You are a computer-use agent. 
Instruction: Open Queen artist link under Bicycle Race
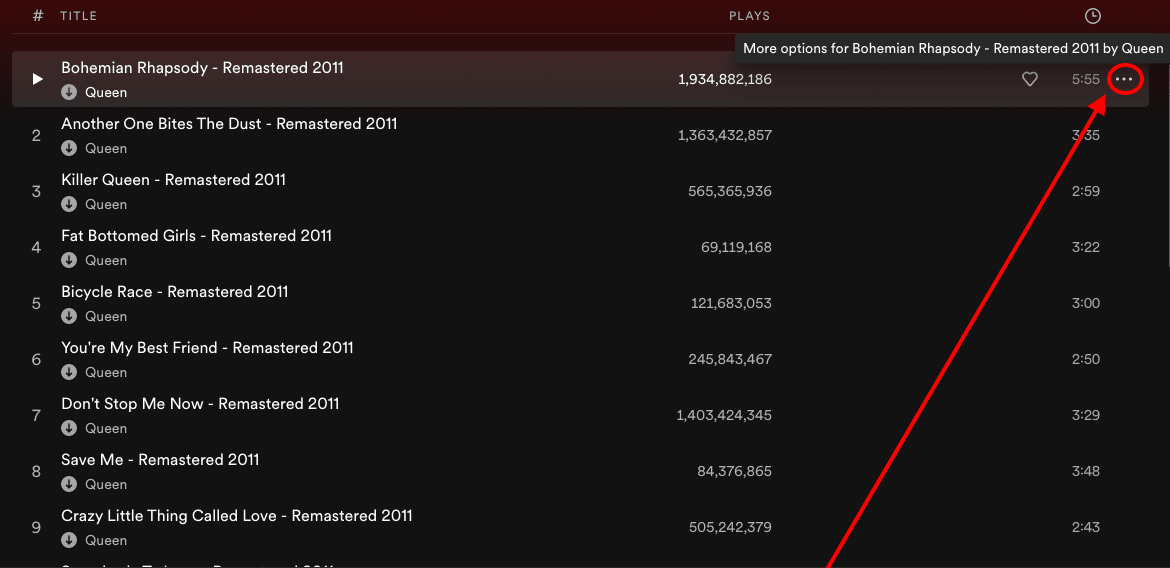click(x=106, y=316)
